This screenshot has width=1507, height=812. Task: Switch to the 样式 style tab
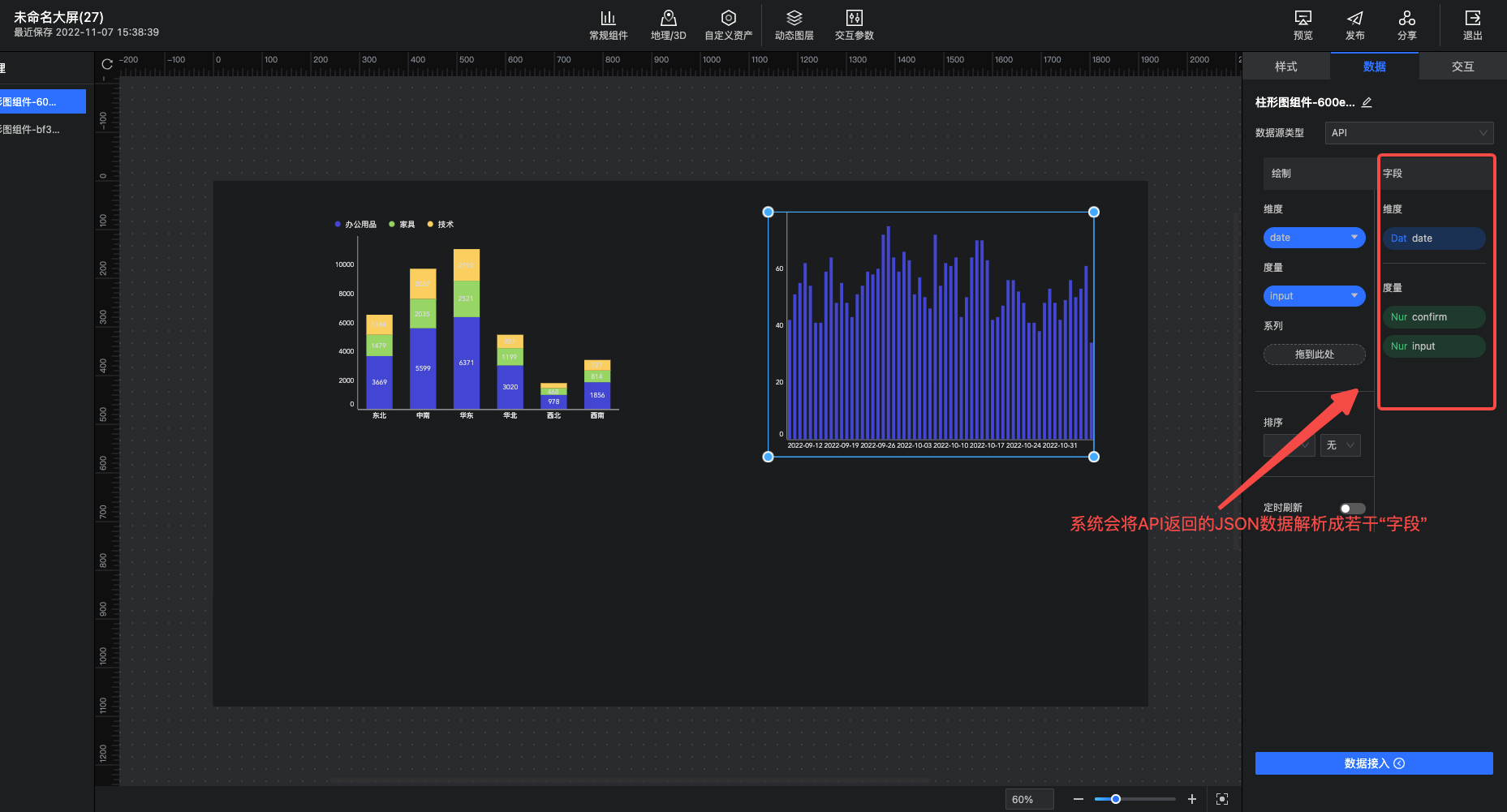point(1285,67)
